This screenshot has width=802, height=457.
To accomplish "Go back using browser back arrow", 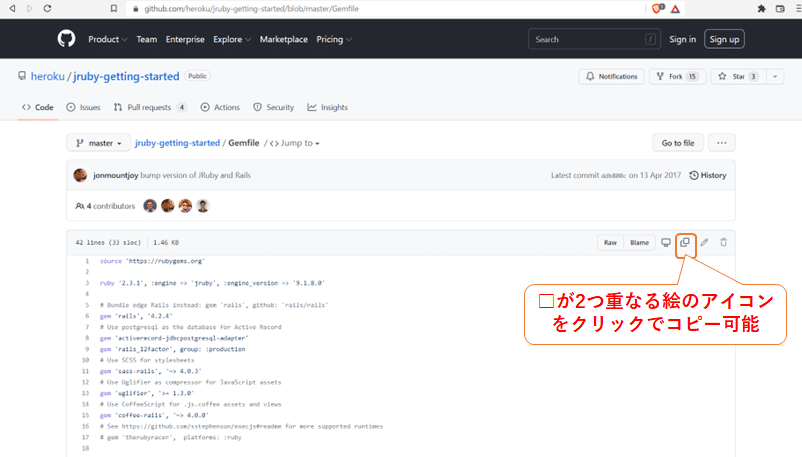I will [x=12, y=8].
